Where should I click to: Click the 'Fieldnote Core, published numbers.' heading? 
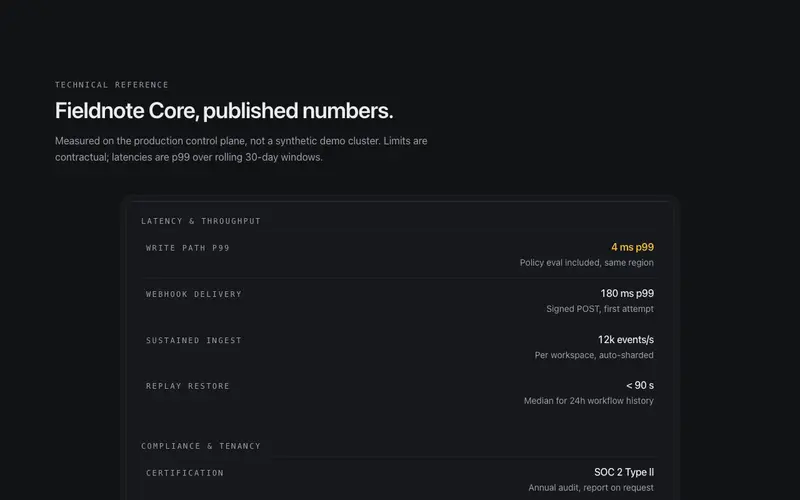(x=224, y=111)
